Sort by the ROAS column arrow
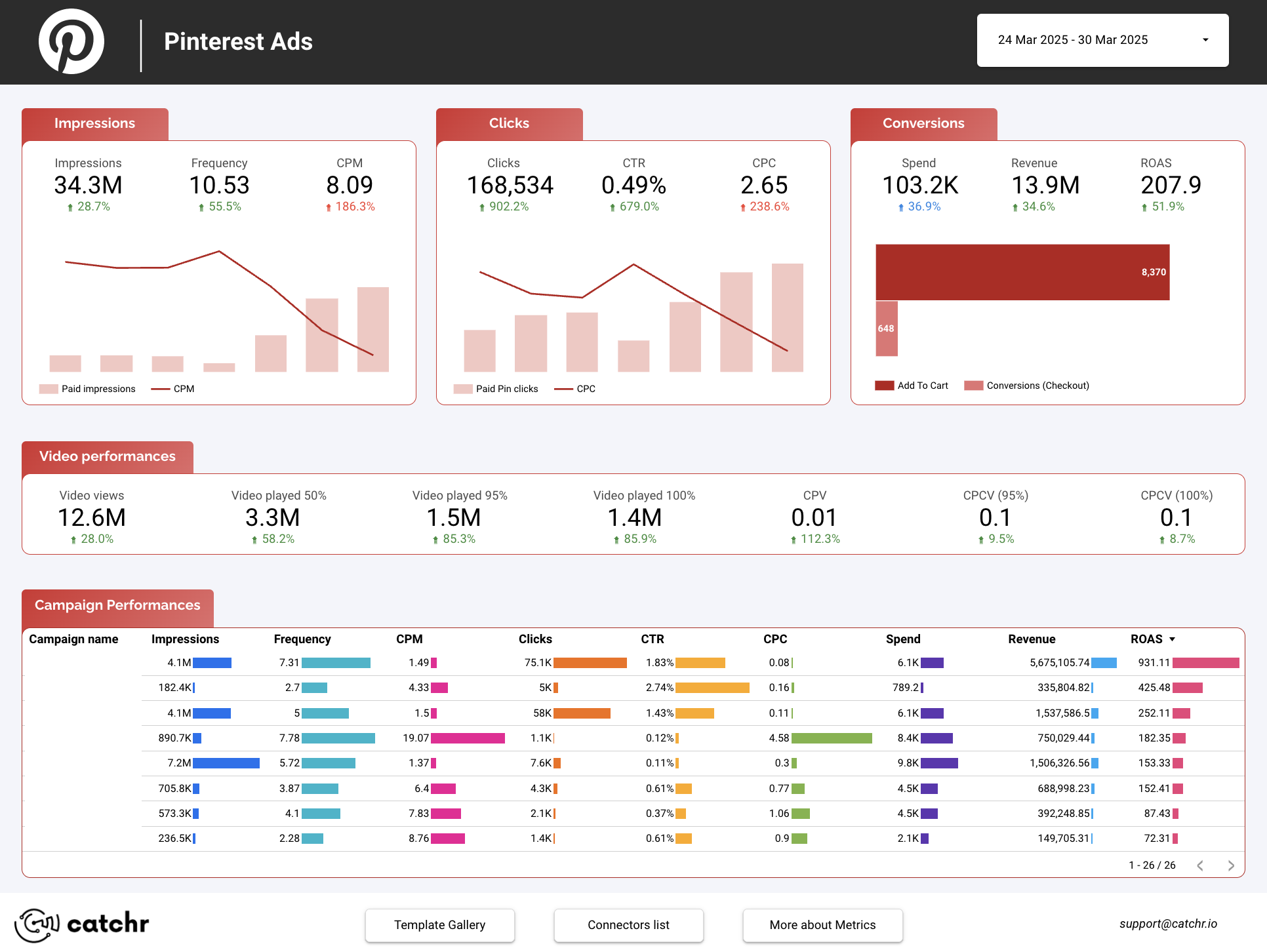Screen dimensions: 1267x952 1172,639
